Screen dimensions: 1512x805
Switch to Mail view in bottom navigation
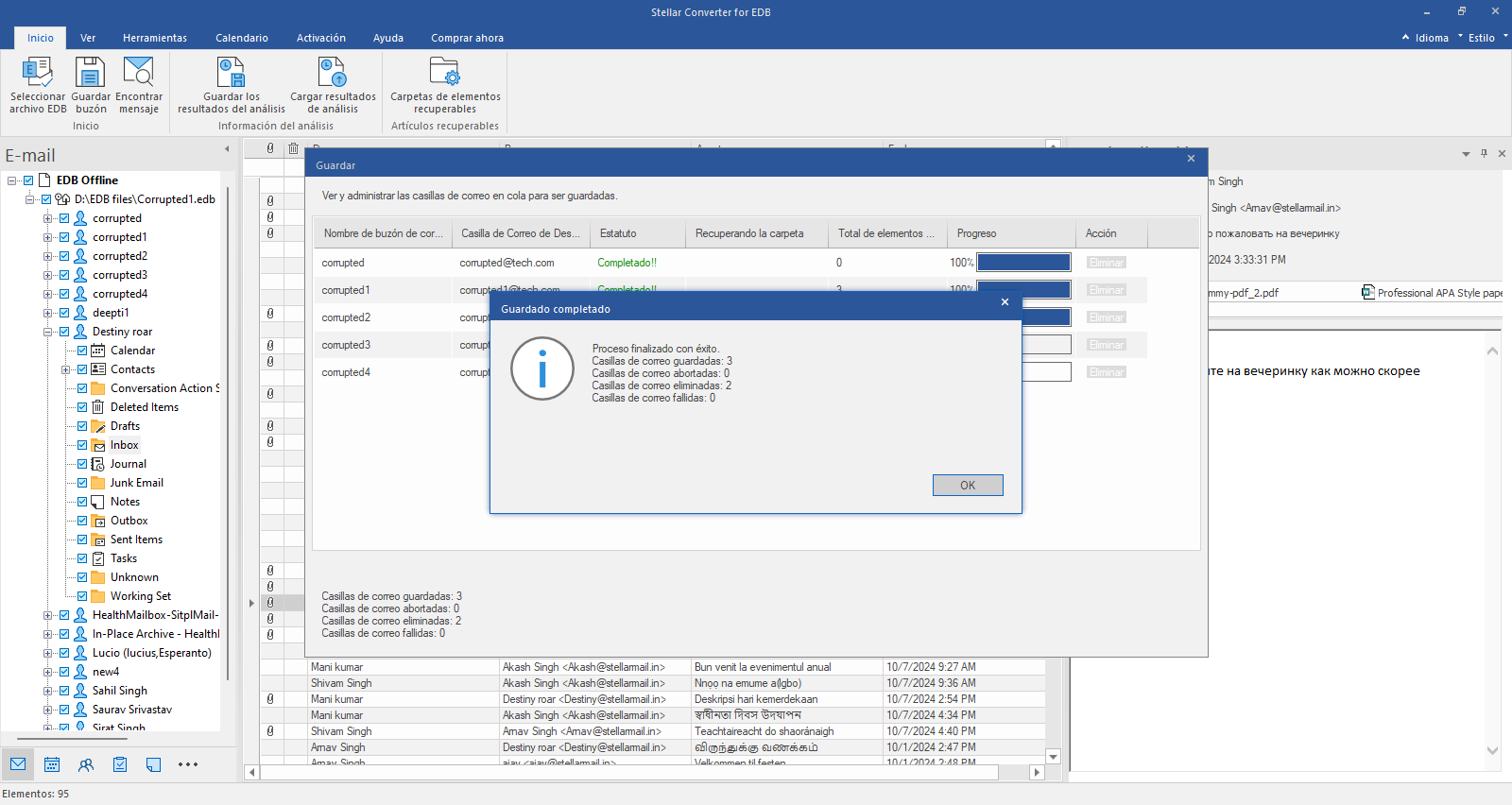point(18,764)
